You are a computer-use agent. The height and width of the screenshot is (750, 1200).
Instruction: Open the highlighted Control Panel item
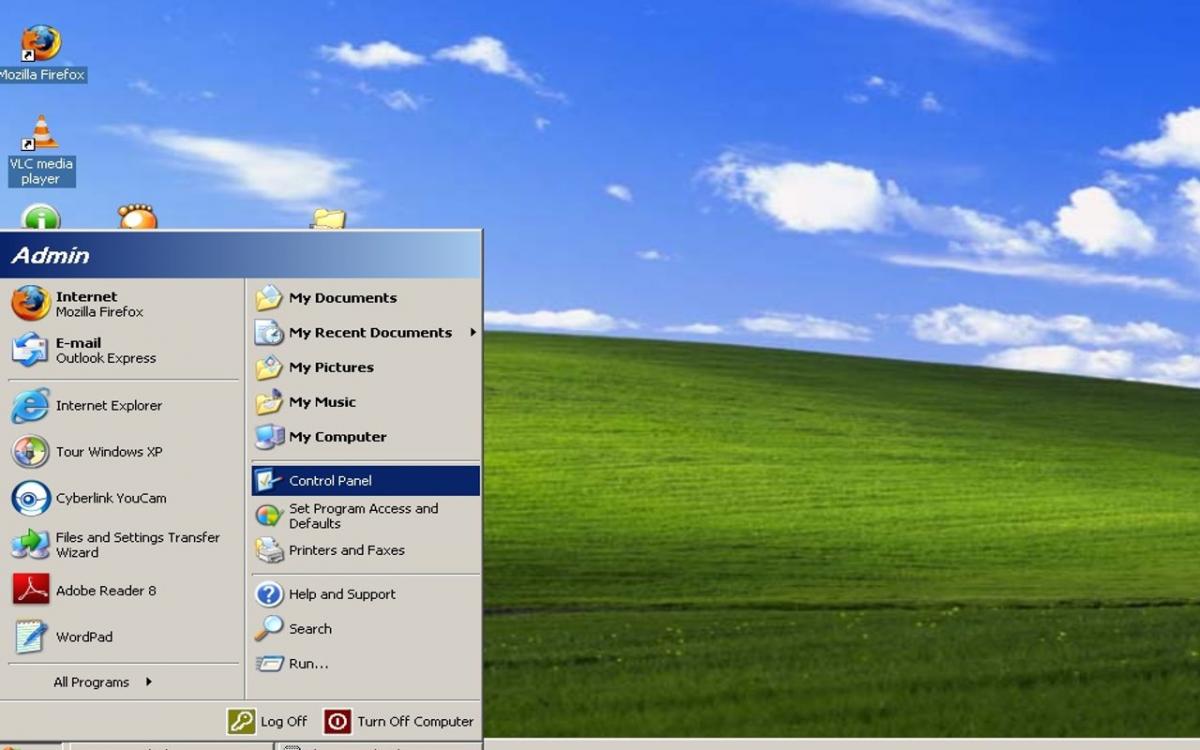366,481
